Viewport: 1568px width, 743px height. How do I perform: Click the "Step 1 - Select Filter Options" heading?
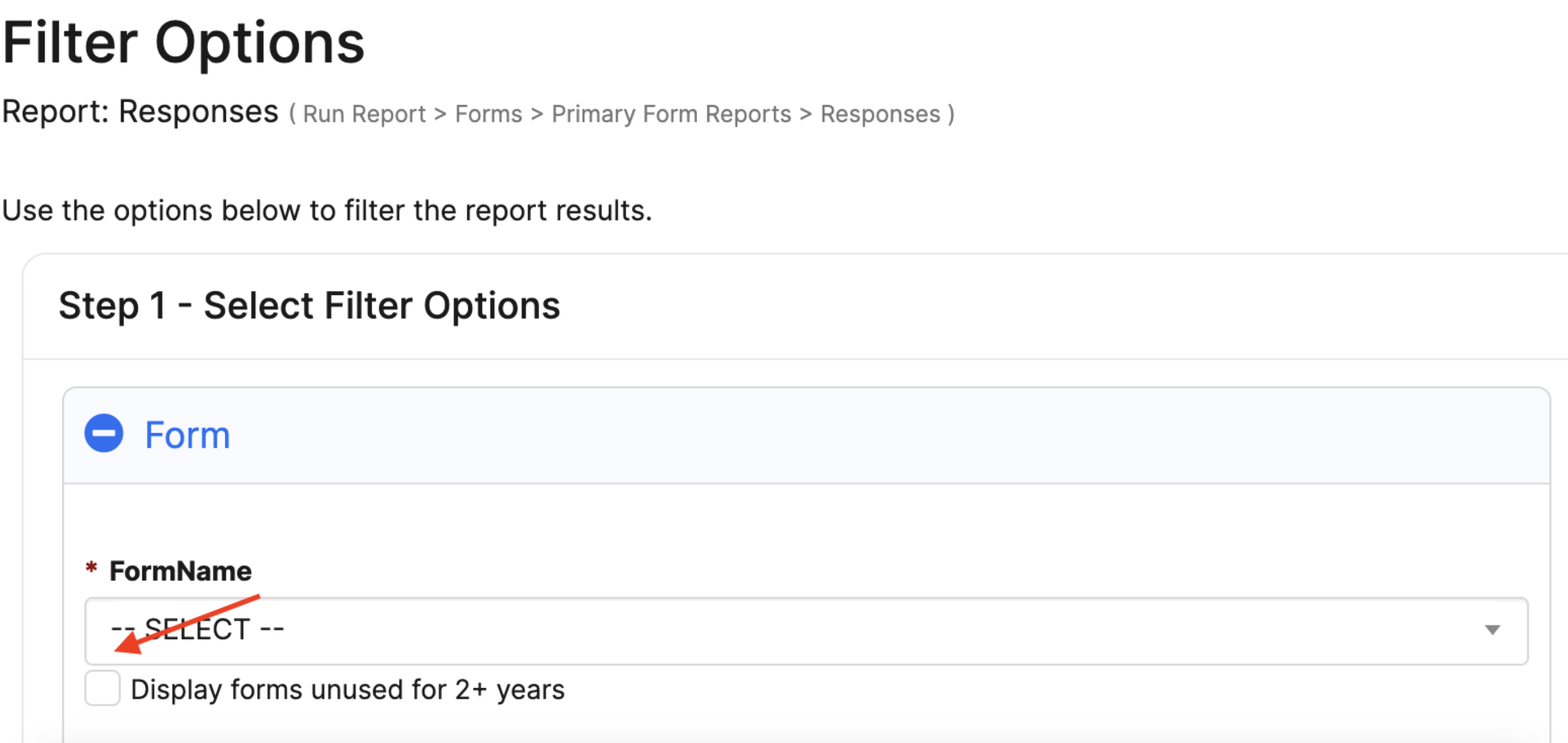coord(309,305)
